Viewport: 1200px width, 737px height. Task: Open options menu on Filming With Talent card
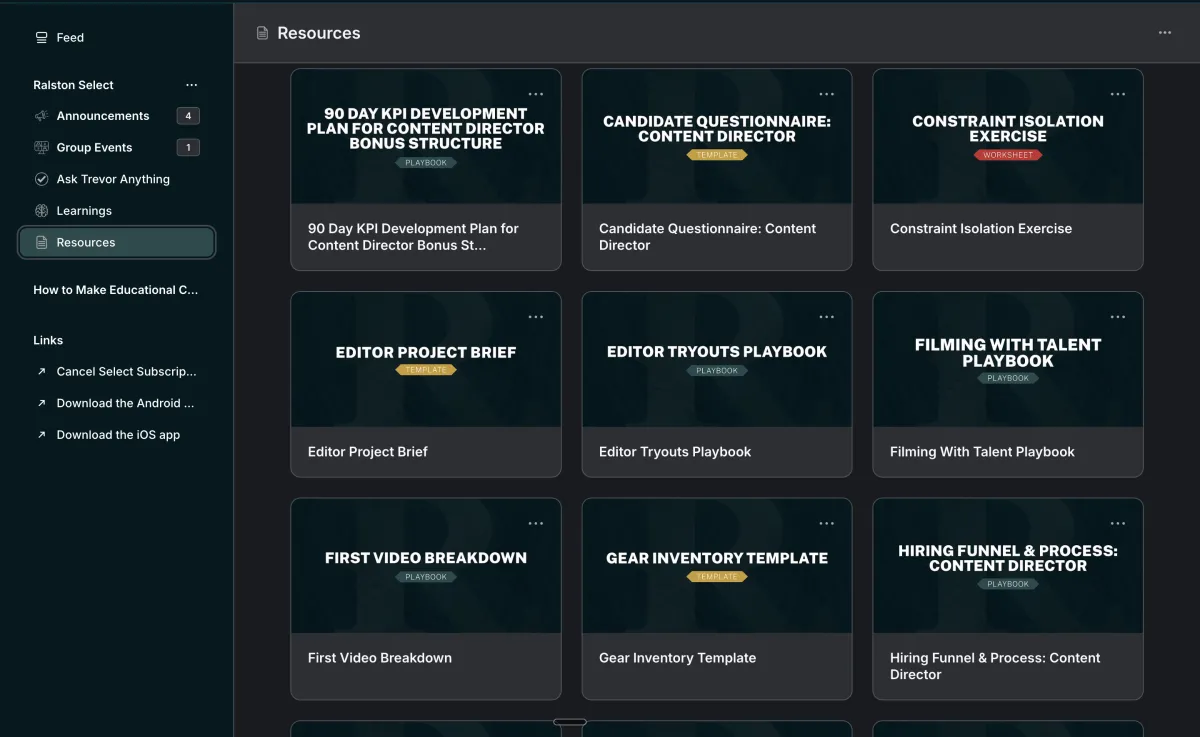click(x=1117, y=317)
